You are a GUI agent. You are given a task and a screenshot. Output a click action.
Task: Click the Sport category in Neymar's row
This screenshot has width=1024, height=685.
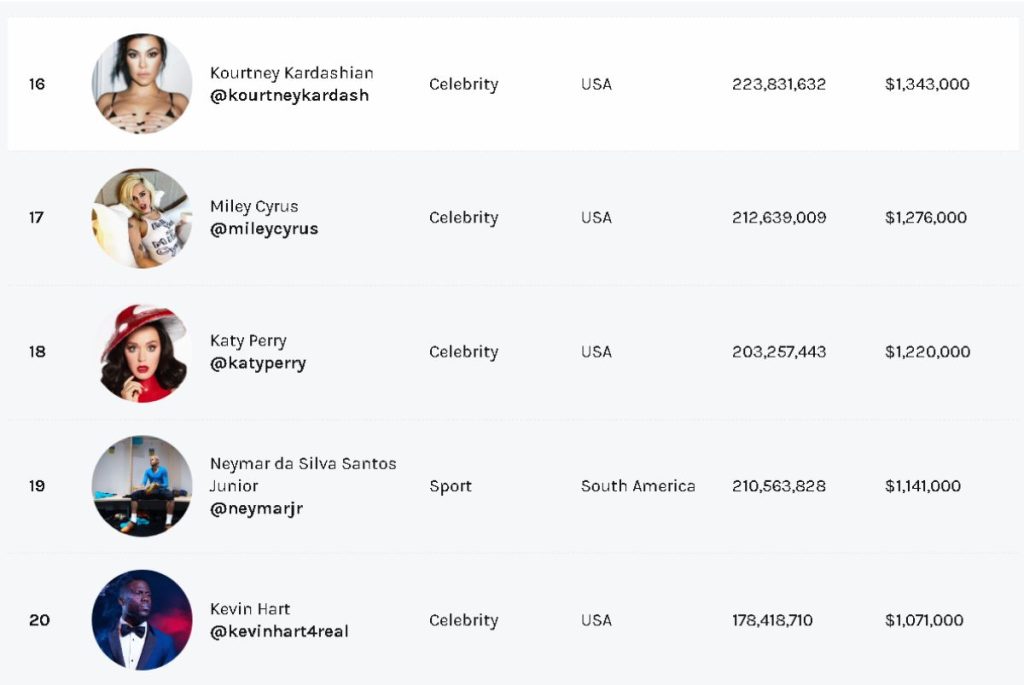(x=450, y=486)
